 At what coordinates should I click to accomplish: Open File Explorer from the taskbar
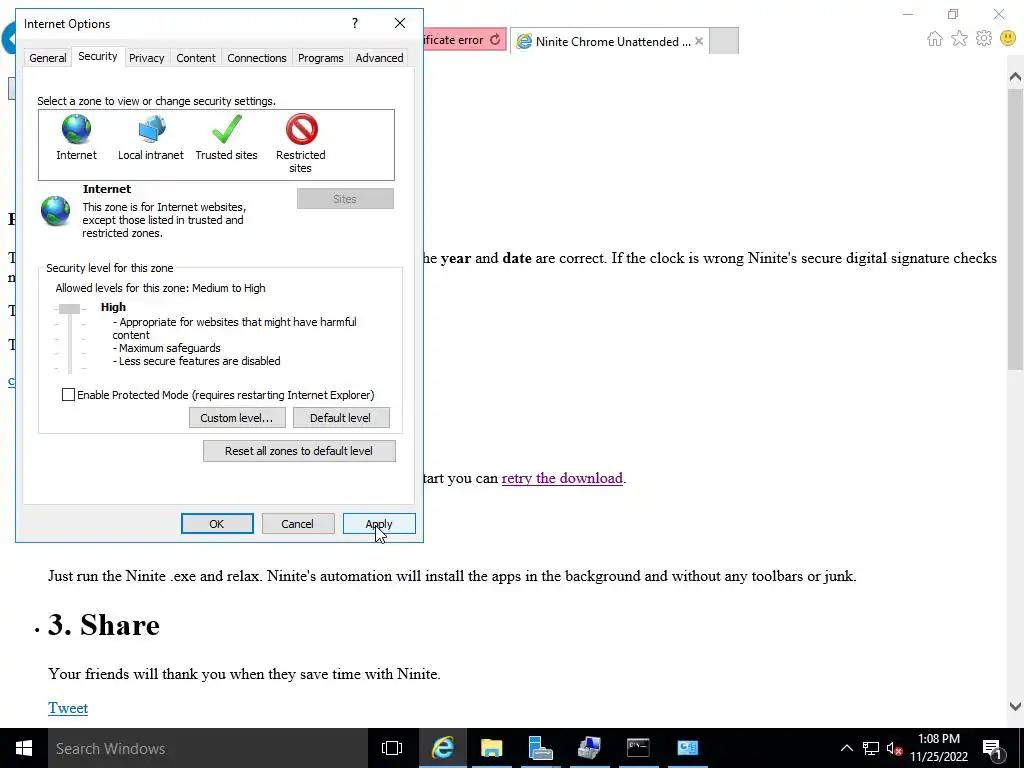(491, 748)
